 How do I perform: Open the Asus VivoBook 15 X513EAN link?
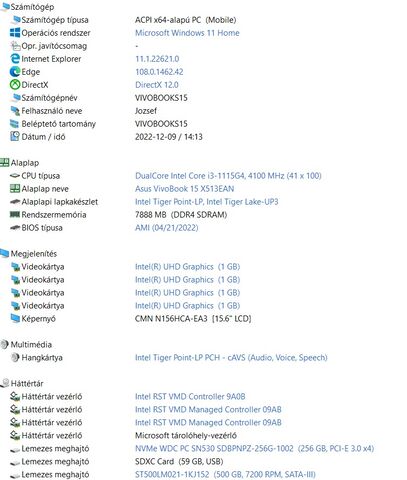(184, 189)
